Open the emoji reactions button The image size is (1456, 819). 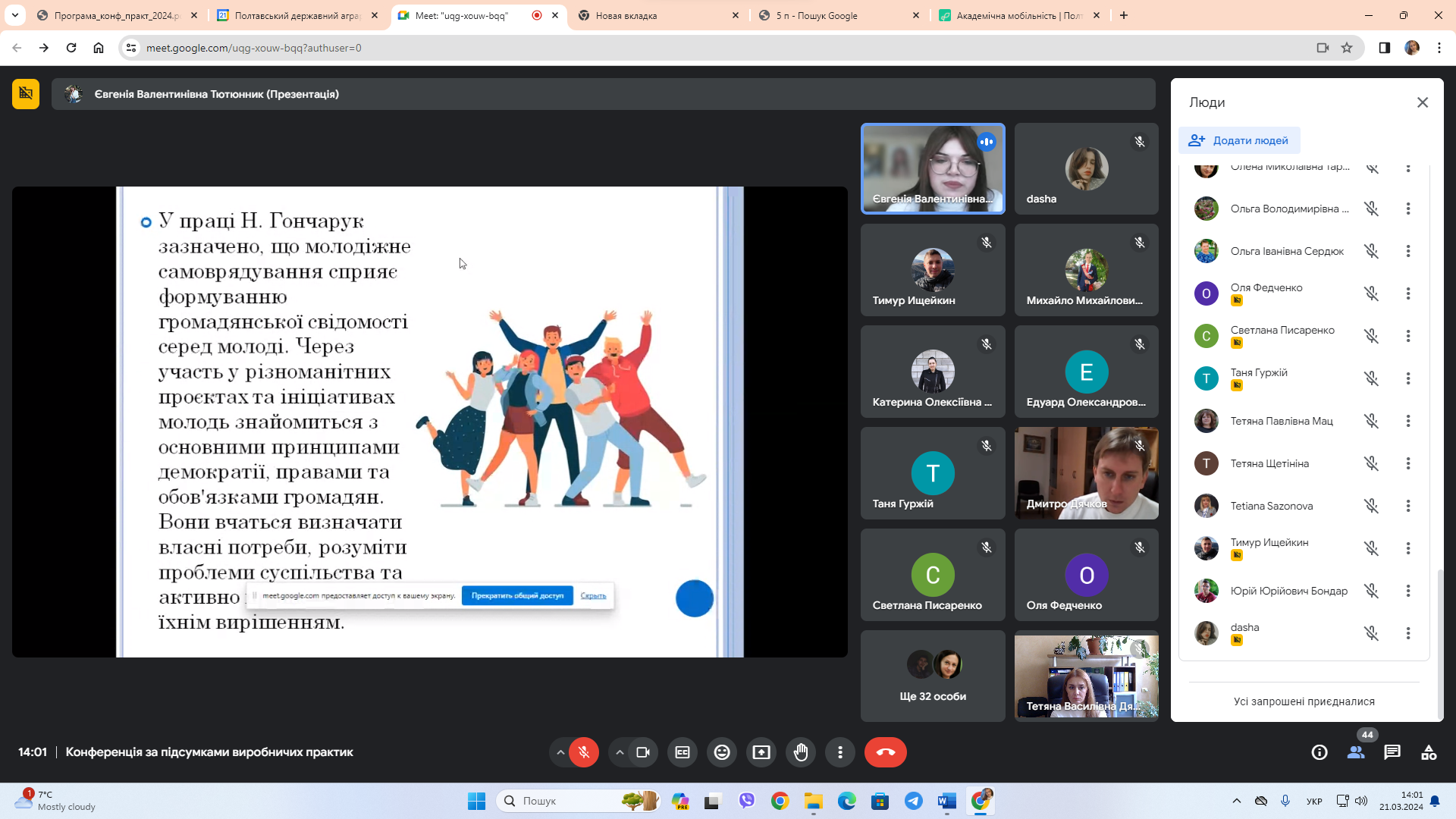pyautogui.click(x=722, y=752)
